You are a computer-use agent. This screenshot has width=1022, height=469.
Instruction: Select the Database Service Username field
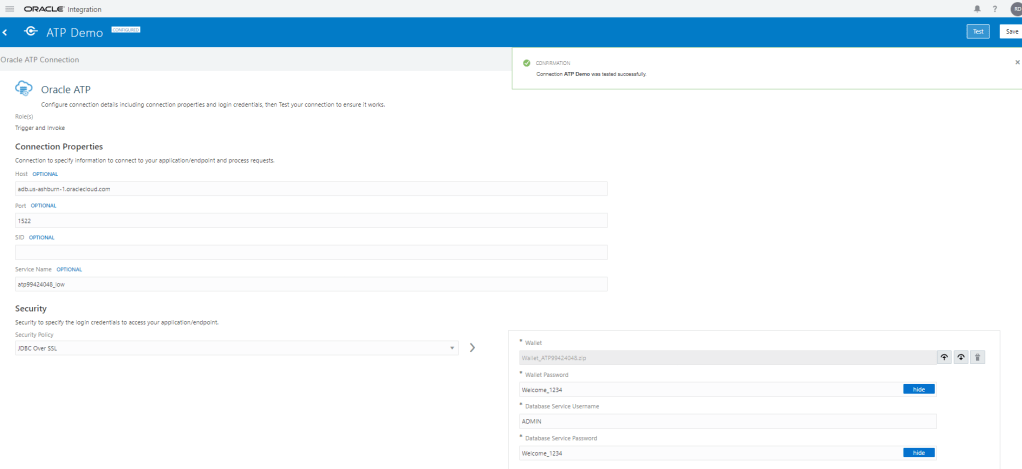[727, 421]
